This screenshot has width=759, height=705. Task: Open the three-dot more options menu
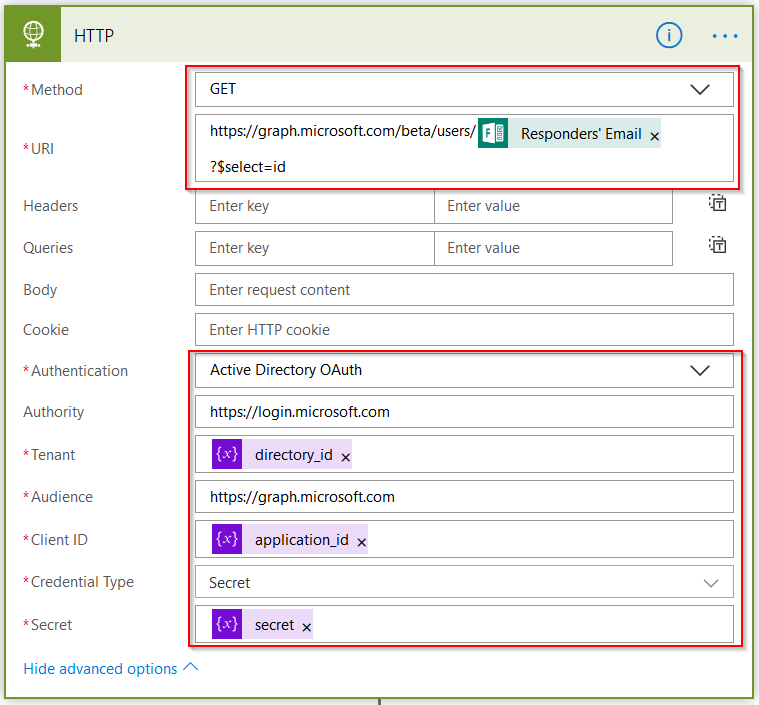[725, 36]
